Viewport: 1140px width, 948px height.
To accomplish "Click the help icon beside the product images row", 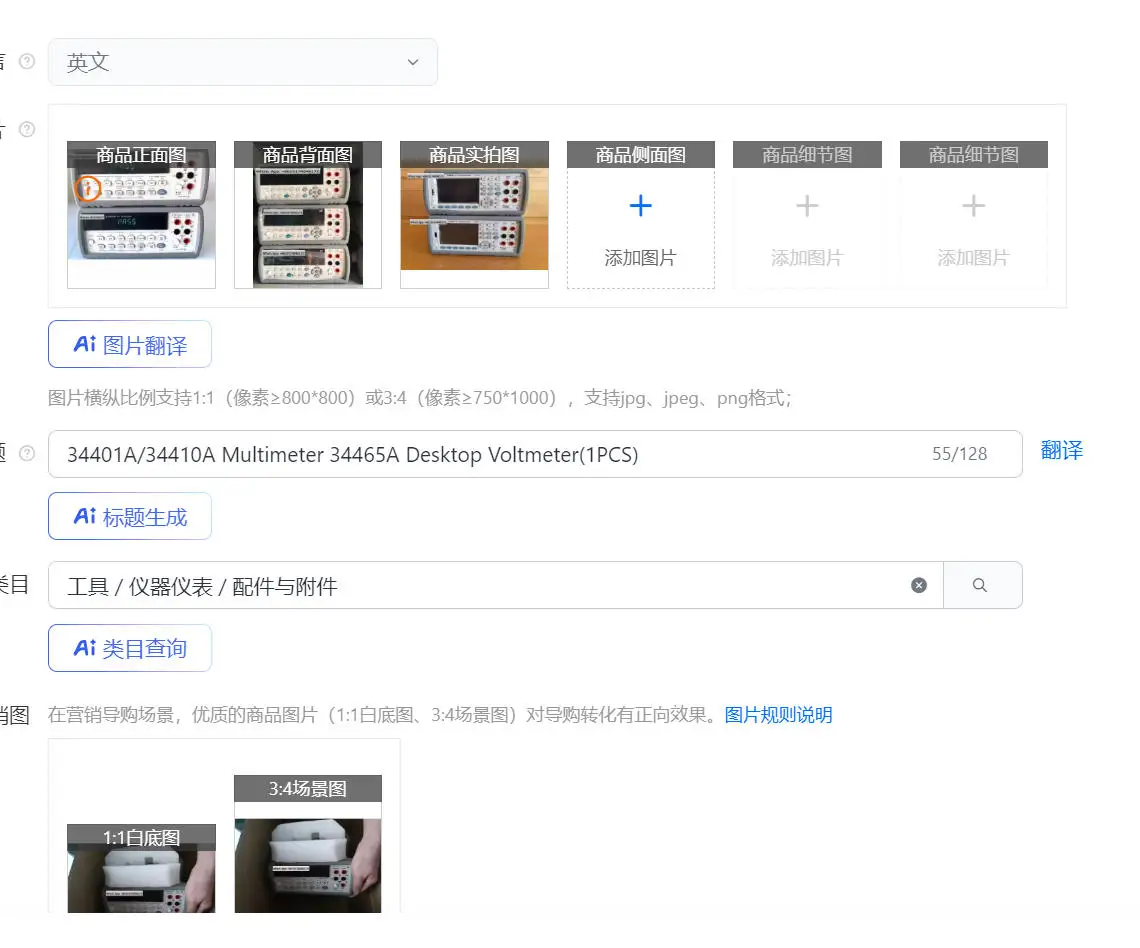I will (x=27, y=129).
